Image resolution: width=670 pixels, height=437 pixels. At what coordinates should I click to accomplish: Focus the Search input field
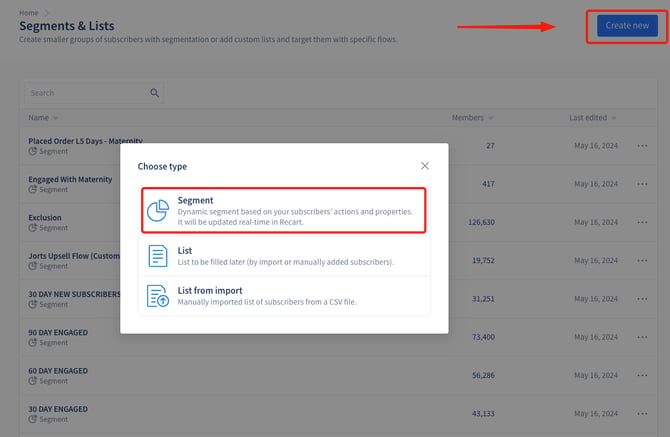click(94, 93)
